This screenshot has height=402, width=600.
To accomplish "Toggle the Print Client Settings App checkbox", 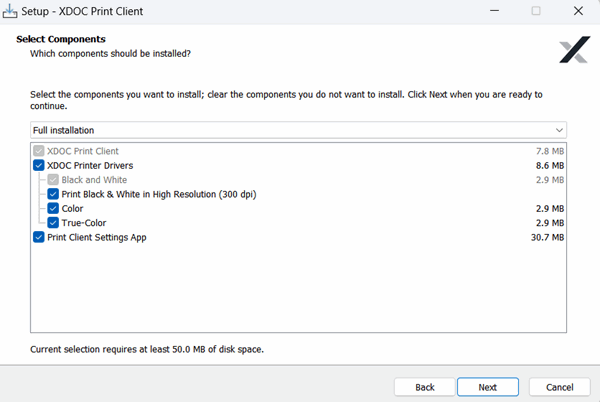I will pos(39,237).
